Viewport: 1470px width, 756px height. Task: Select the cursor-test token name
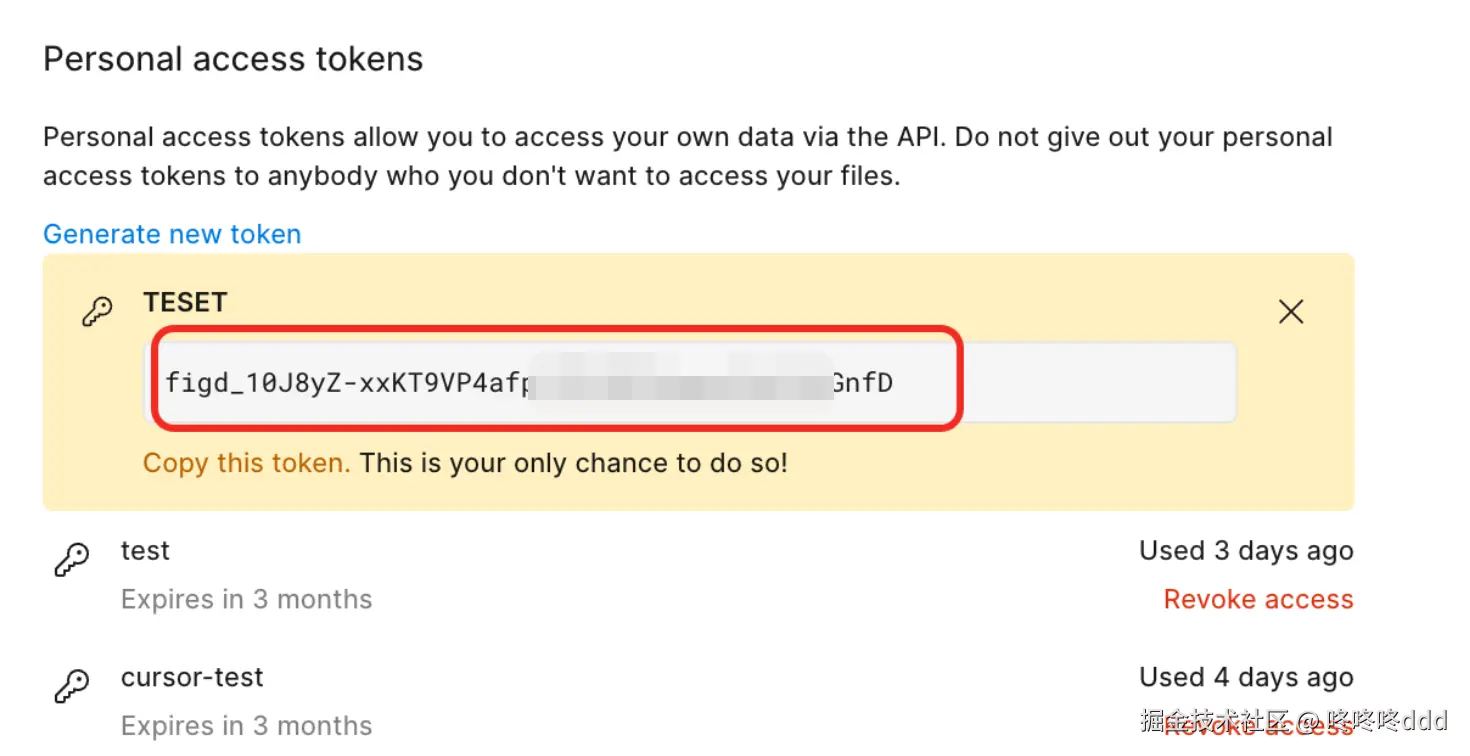tap(192, 677)
